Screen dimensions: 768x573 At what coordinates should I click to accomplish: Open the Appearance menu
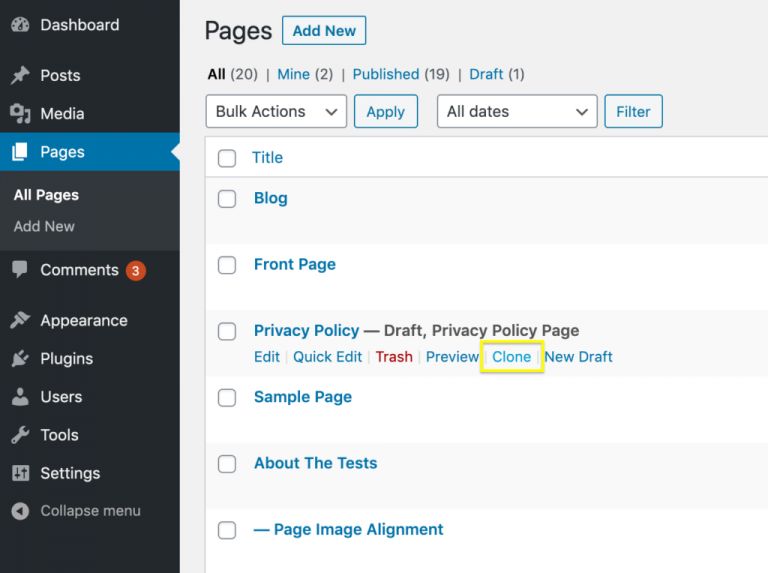84,320
